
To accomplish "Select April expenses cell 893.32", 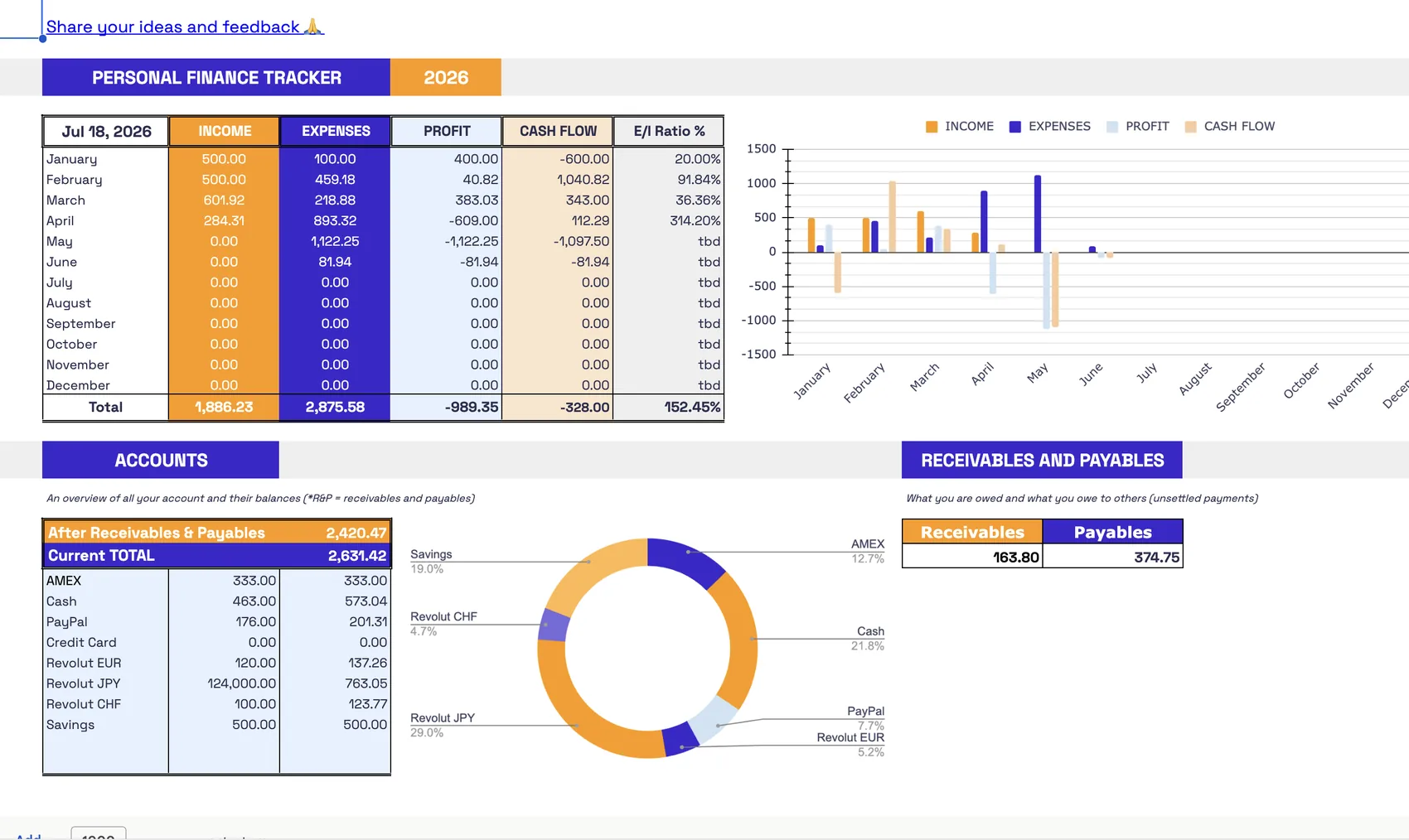I will [335, 221].
